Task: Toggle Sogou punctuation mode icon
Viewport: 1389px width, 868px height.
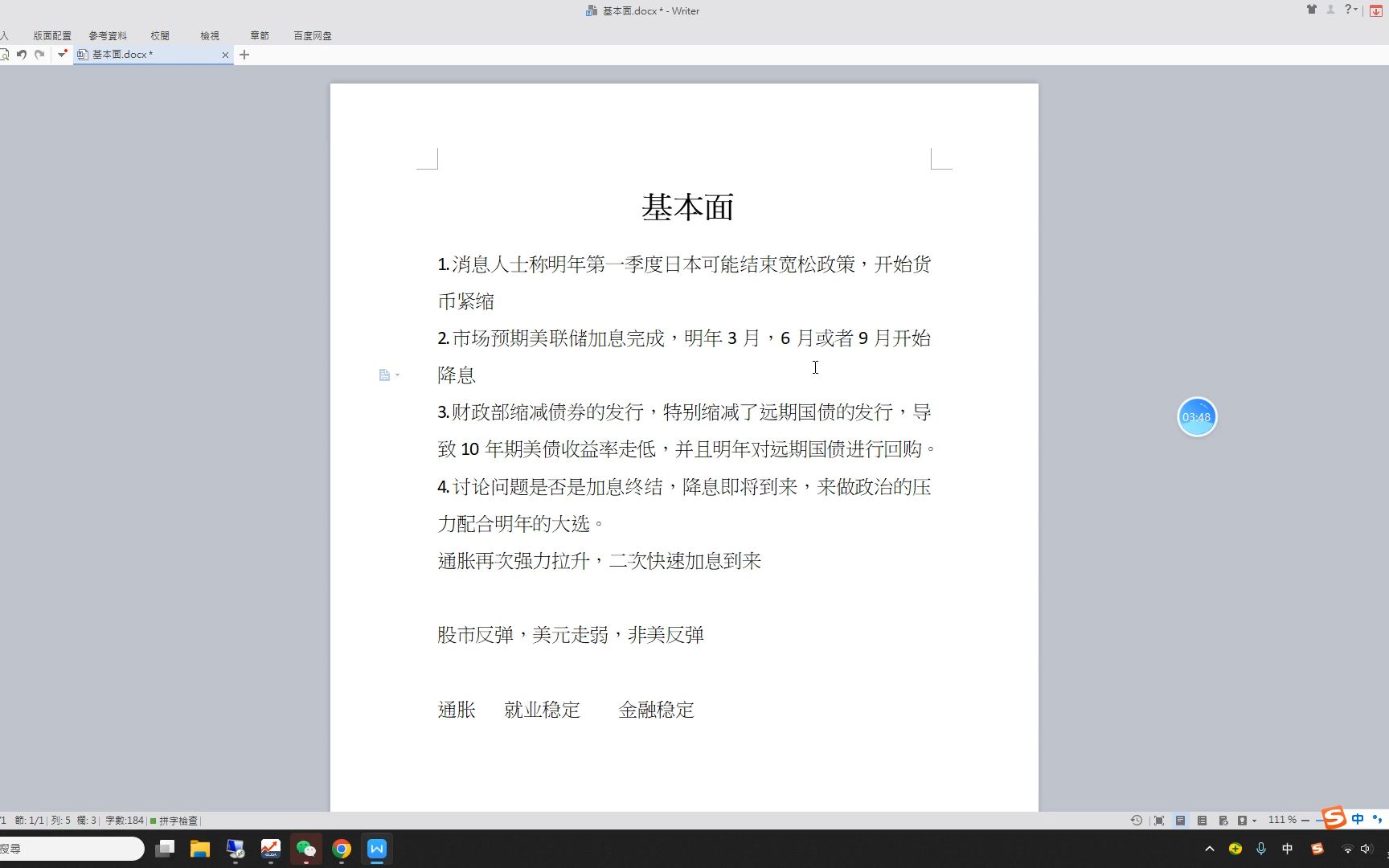Action: click(1377, 819)
